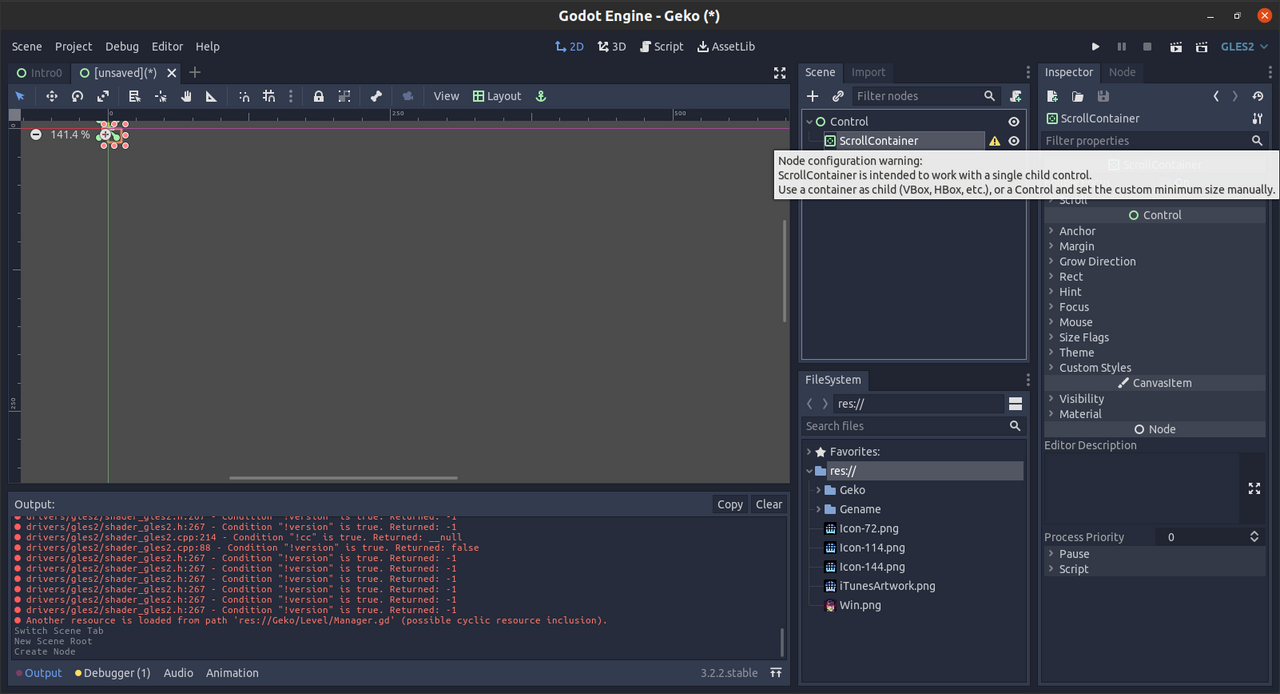
Task: Toggle distraction-free mode icon
Action: pos(780,73)
